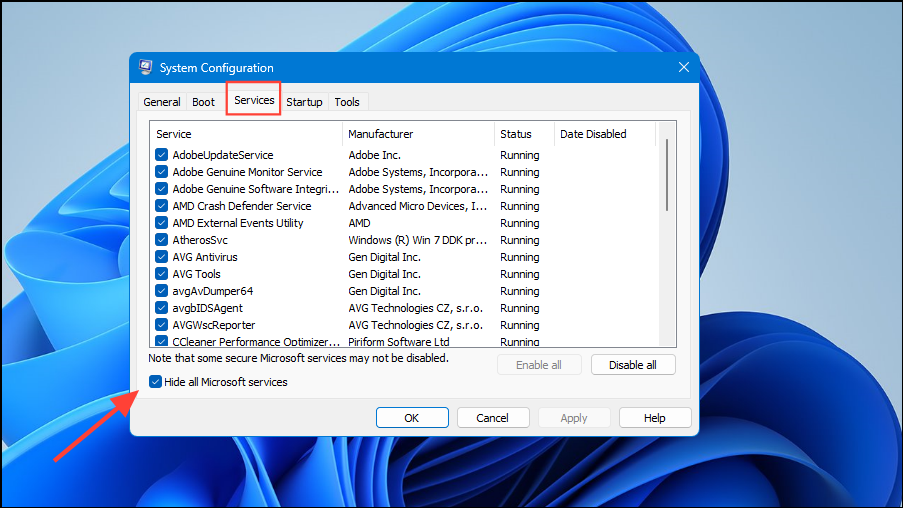Toggle the AtherosSvc checkbox

click(161, 240)
